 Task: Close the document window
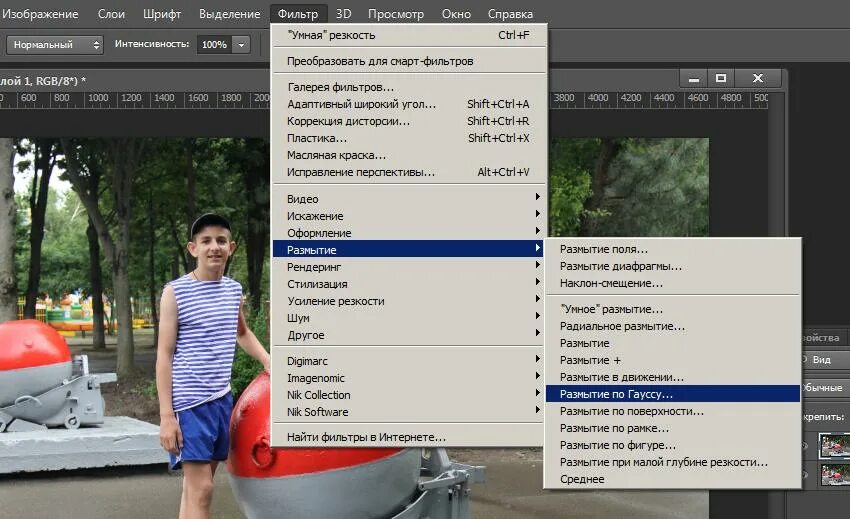coord(758,79)
